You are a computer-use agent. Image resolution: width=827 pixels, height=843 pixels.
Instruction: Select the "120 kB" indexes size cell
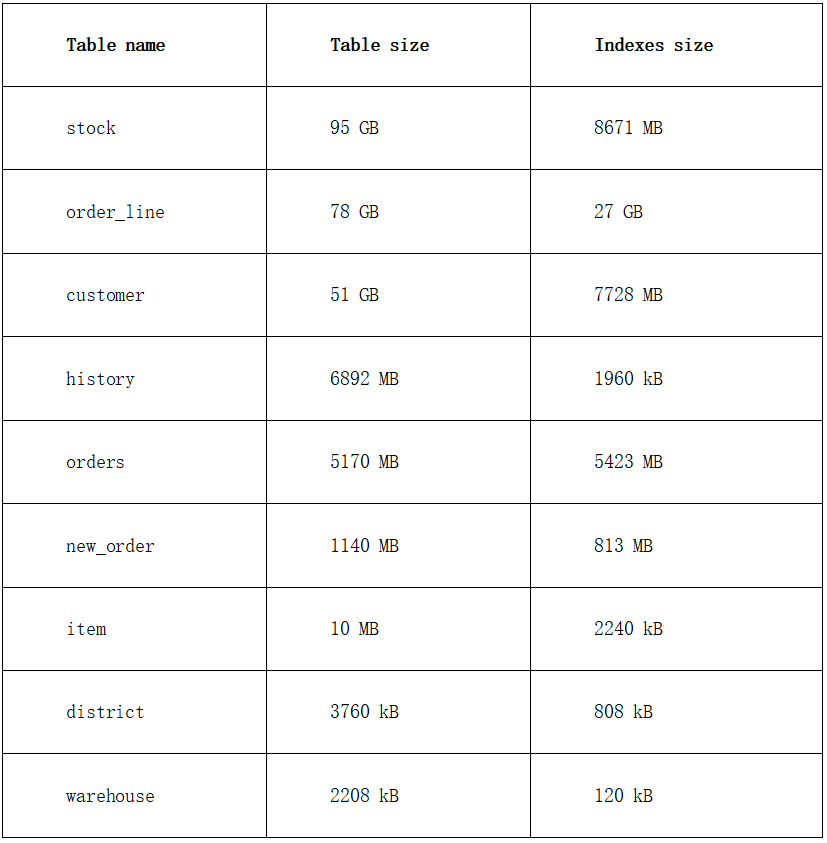[624, 796]
